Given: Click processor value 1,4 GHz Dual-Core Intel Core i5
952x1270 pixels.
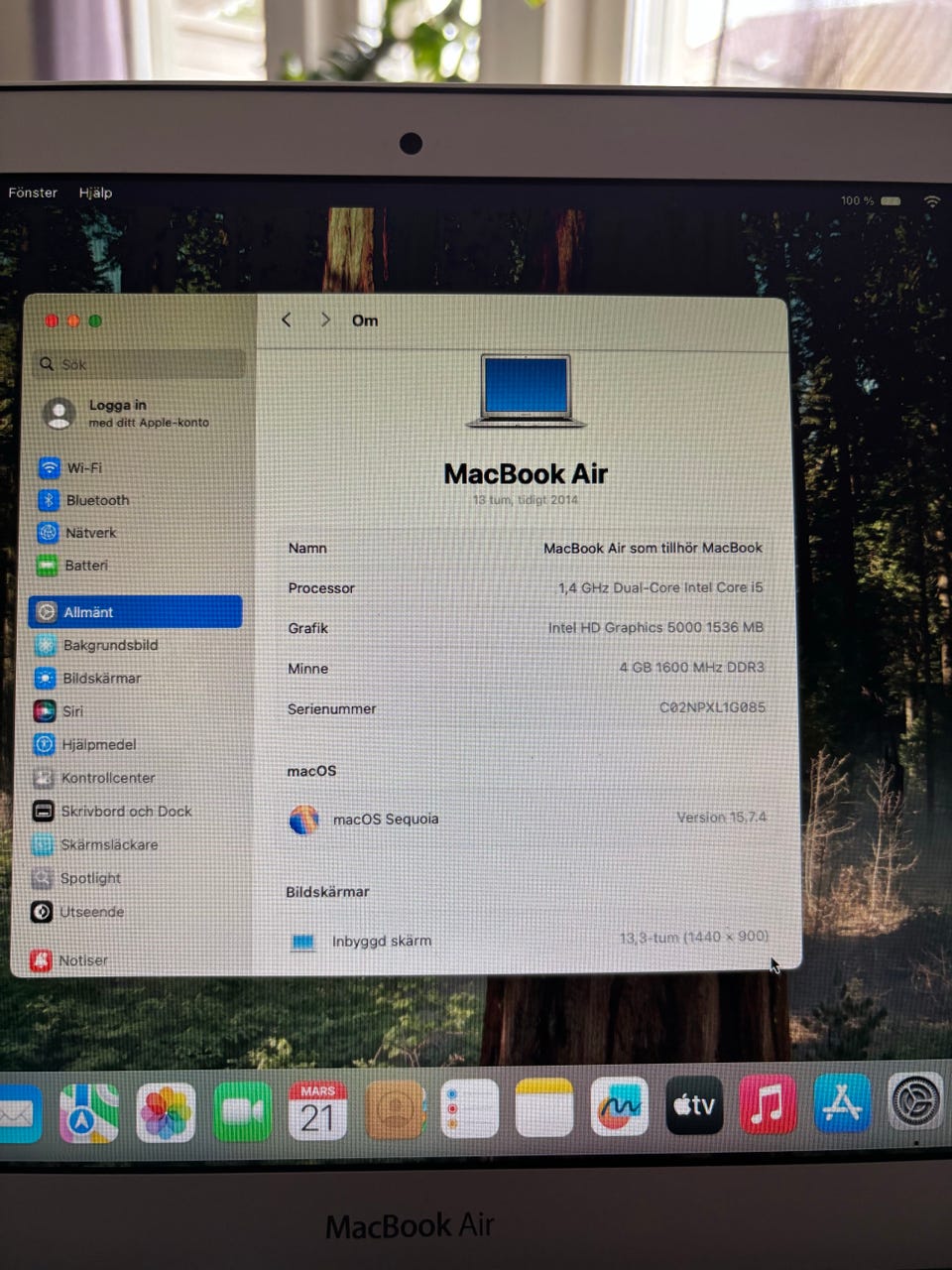Looking at the screenshot, I should pyautogui.click(x=660, y=587).
